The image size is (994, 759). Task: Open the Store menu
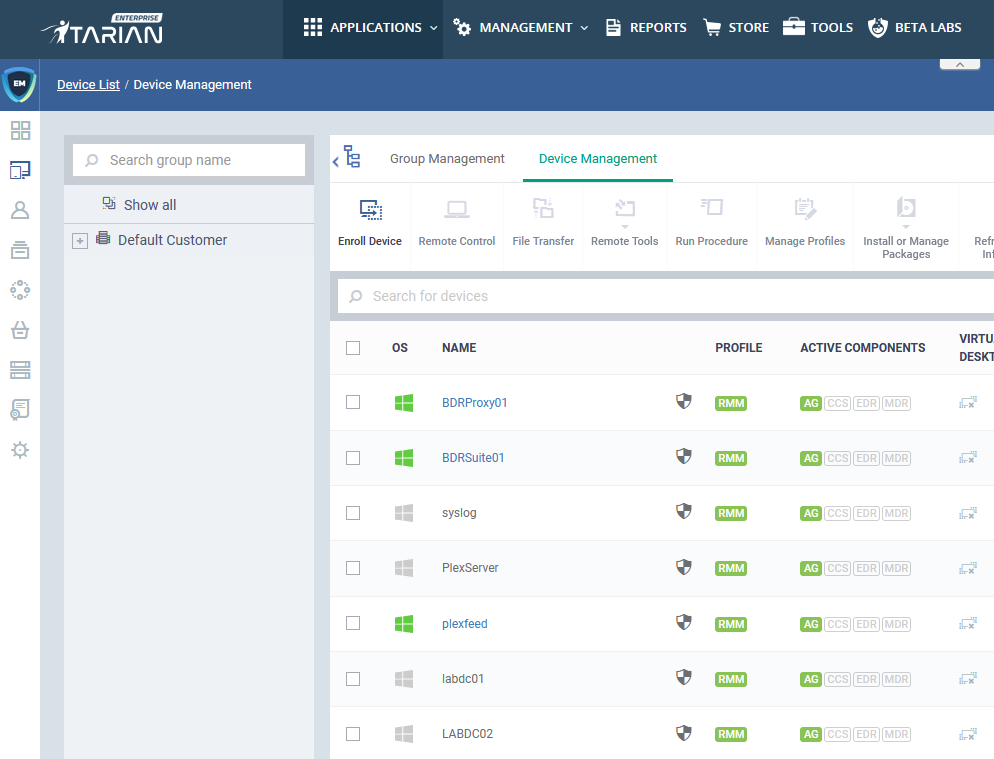(736, 28)
